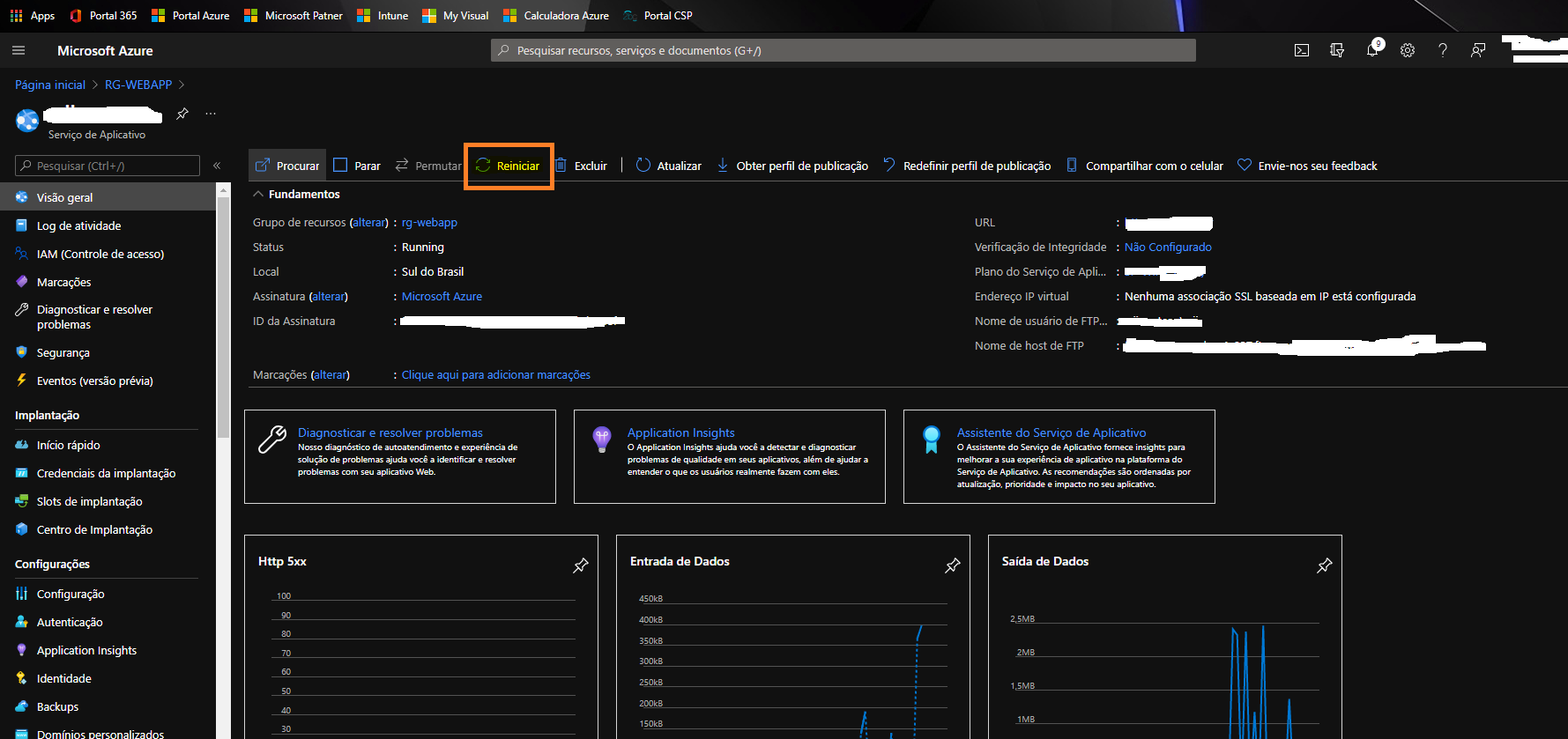Viewport: 1568px width, 739px height.
Task: Open Portal CSP bookmark
Action: (x=658, y=15)
